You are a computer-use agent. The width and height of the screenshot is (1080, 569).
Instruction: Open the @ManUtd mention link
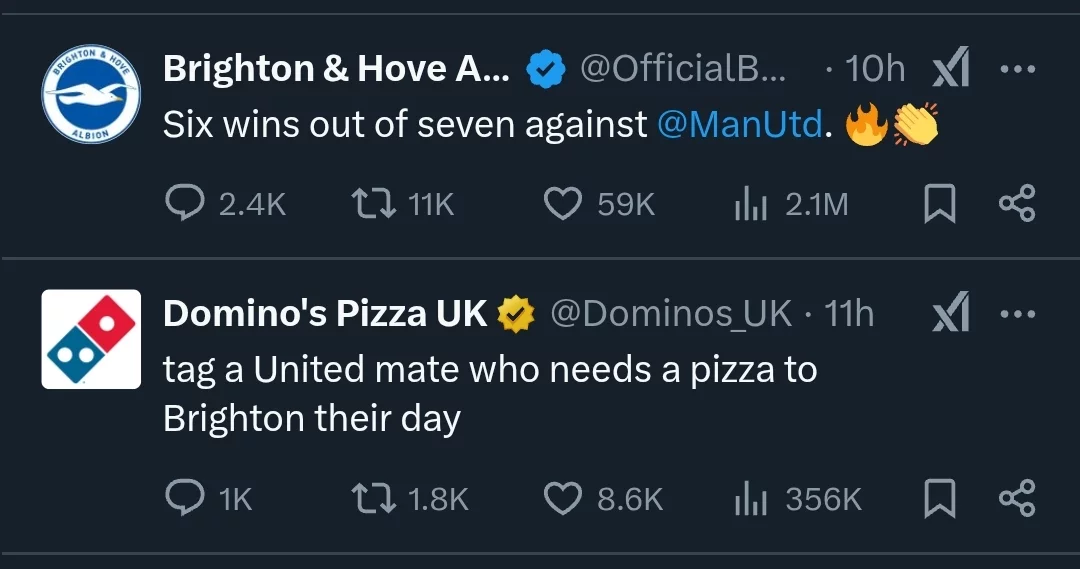740,125
